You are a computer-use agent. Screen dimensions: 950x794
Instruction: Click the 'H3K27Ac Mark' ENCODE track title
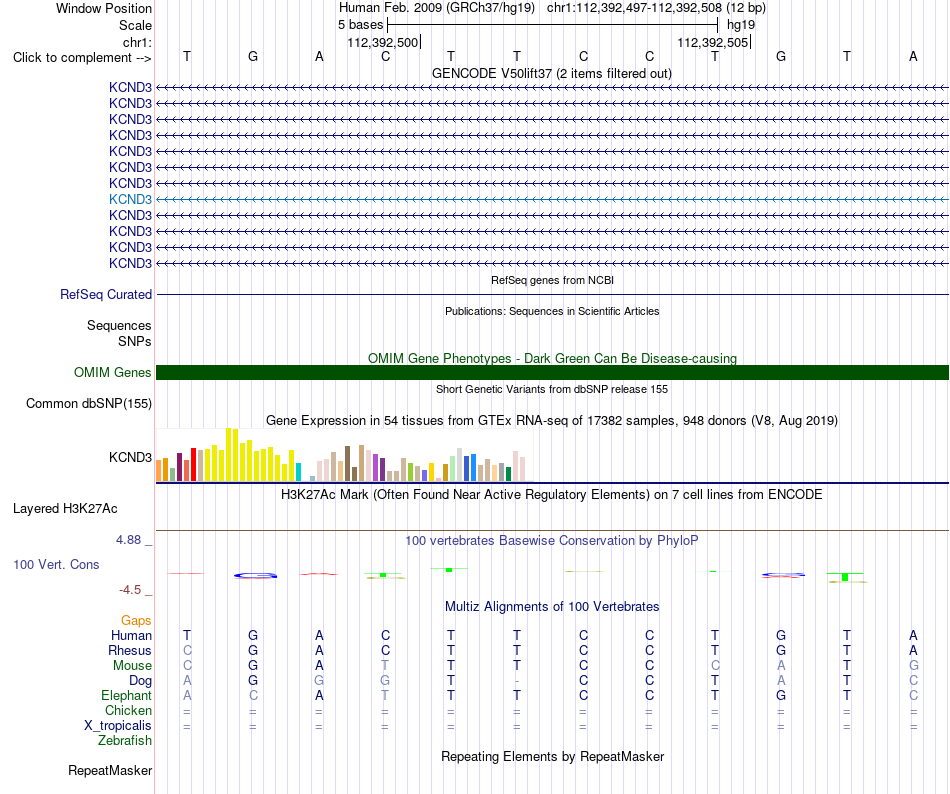click(x=552, y=494)
